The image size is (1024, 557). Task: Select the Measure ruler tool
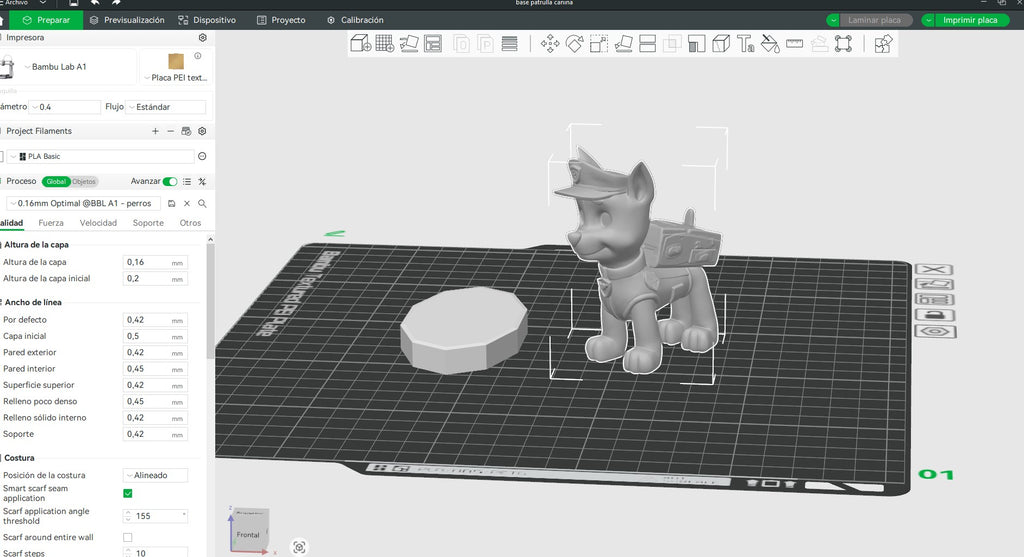(795, 44)
